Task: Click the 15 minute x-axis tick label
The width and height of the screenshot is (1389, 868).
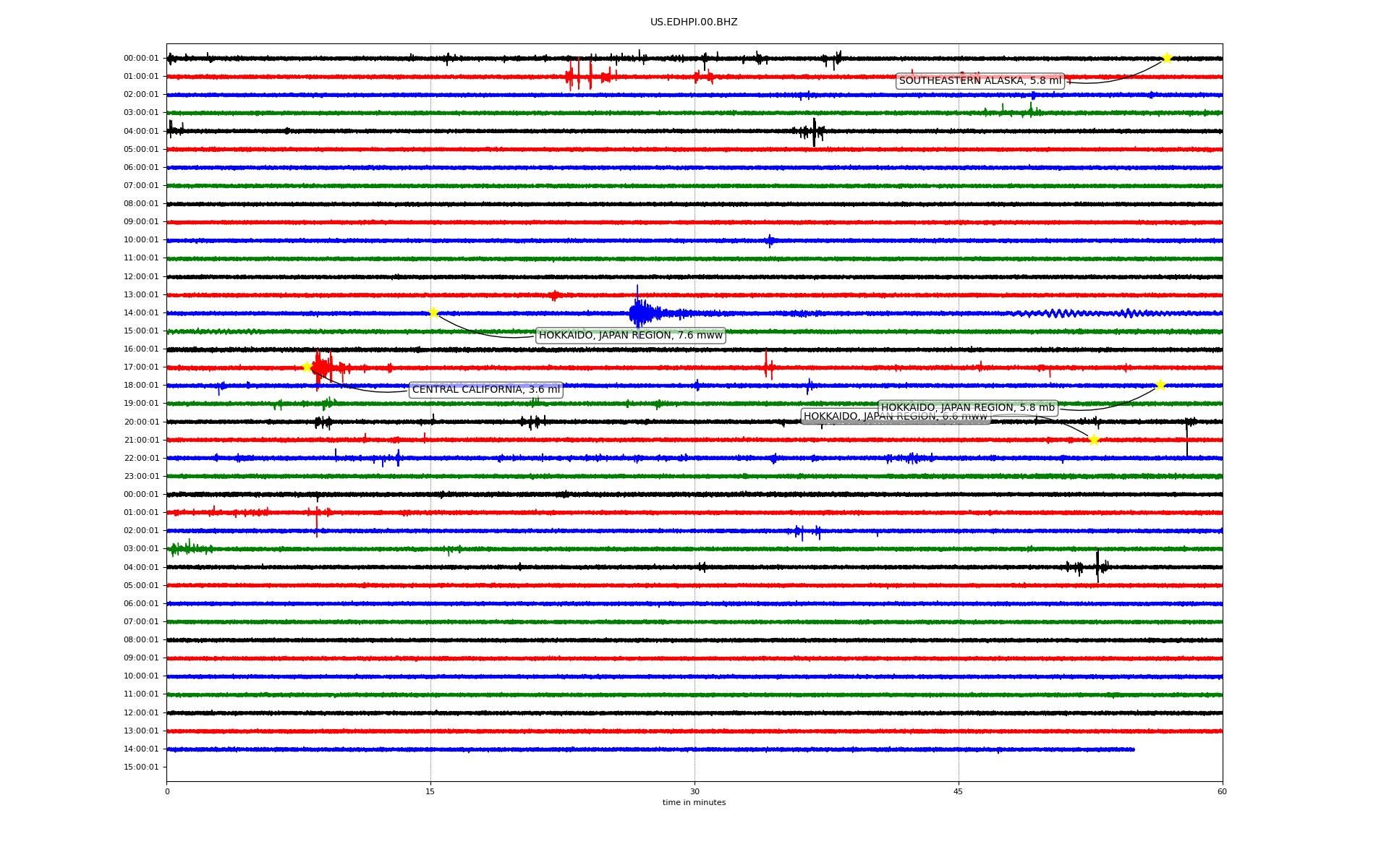Action: (x=430, y=791)
